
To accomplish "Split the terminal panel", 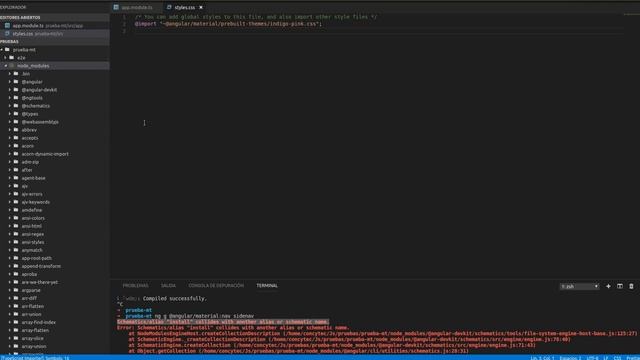I will 620,286.
